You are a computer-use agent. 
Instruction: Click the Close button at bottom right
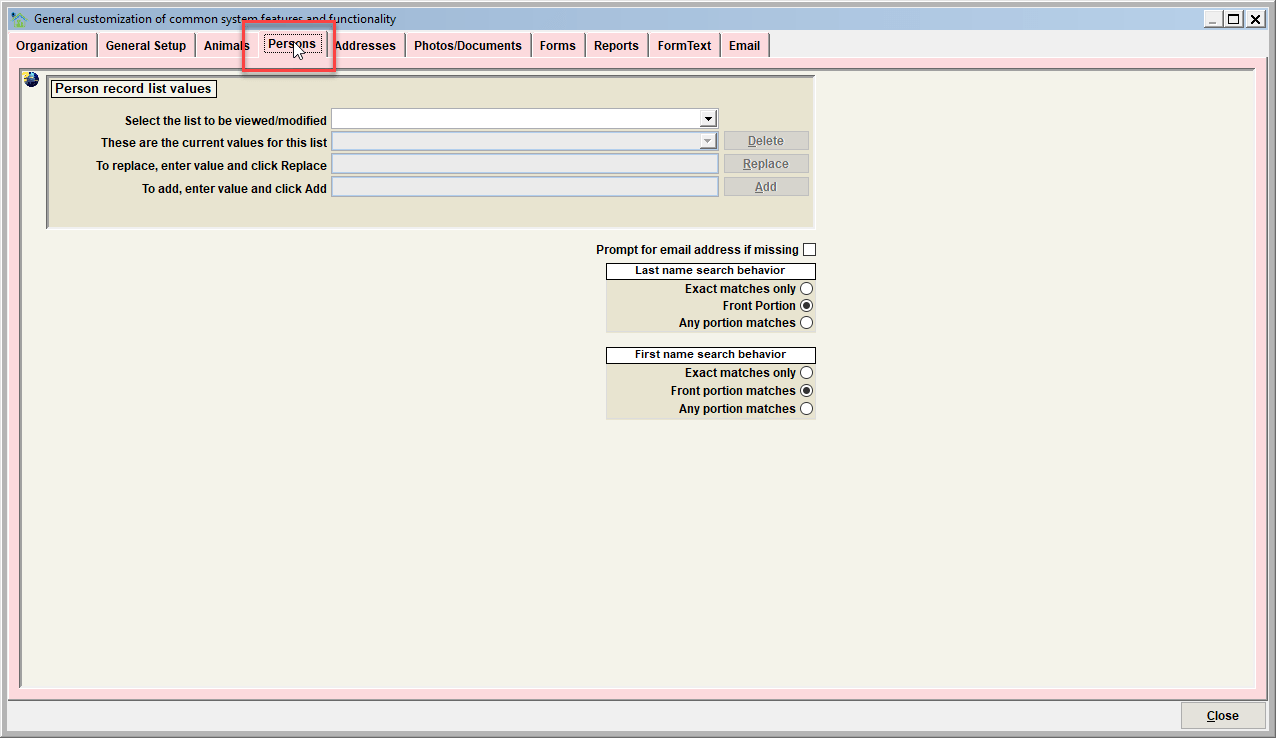(1222, 716)
